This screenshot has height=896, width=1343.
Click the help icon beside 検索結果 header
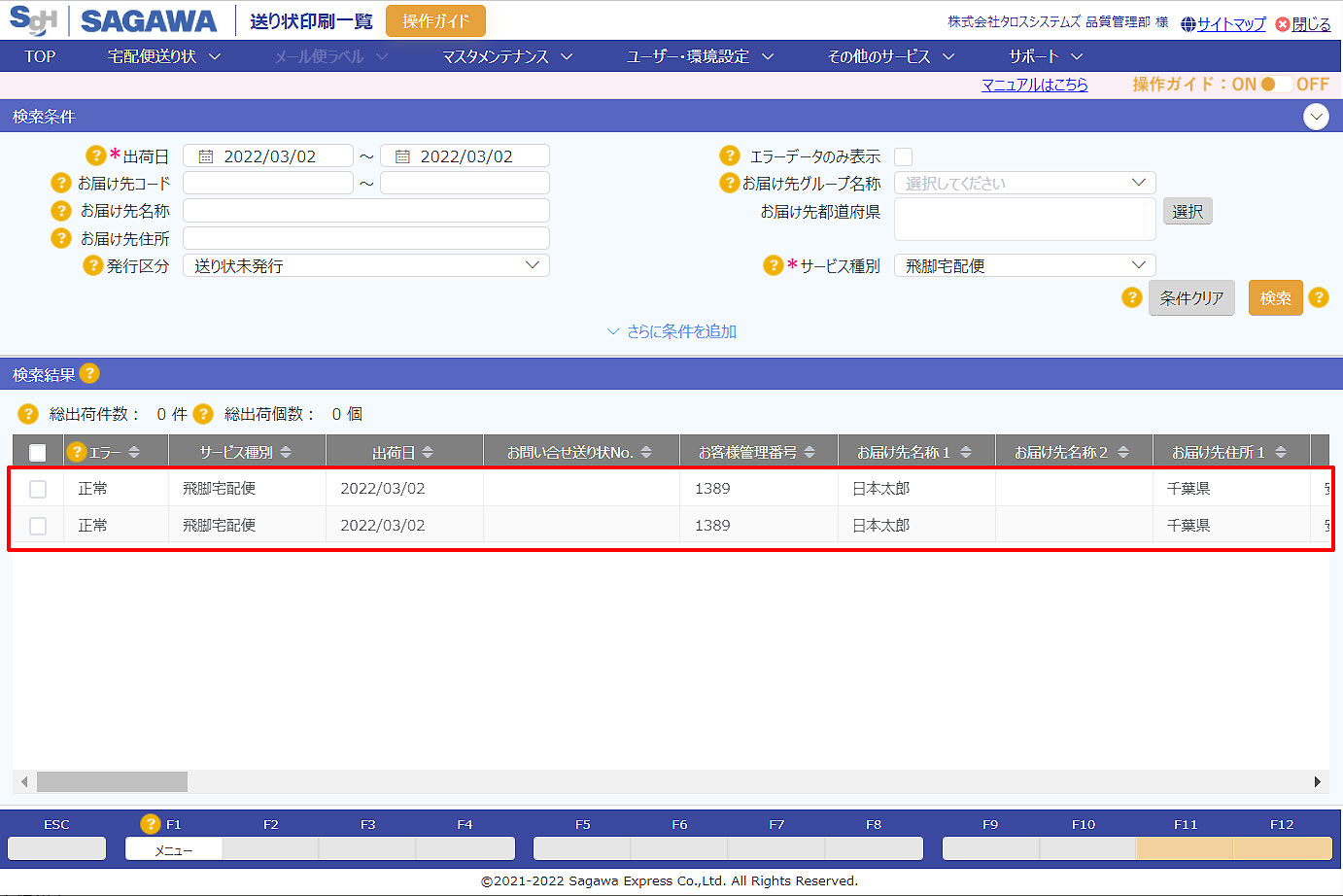89,373
